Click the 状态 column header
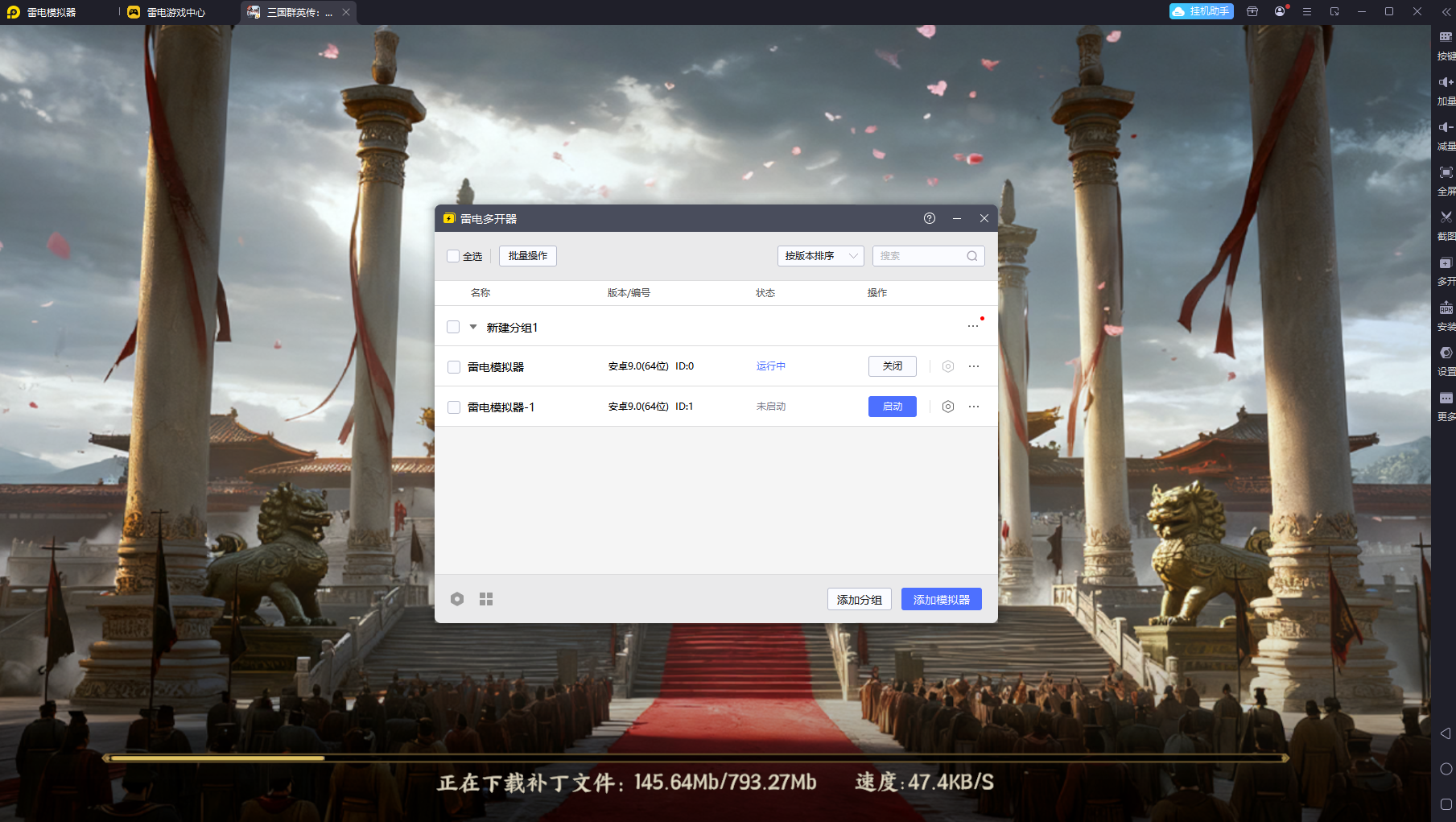The image size is (1456, 822). 765,293
